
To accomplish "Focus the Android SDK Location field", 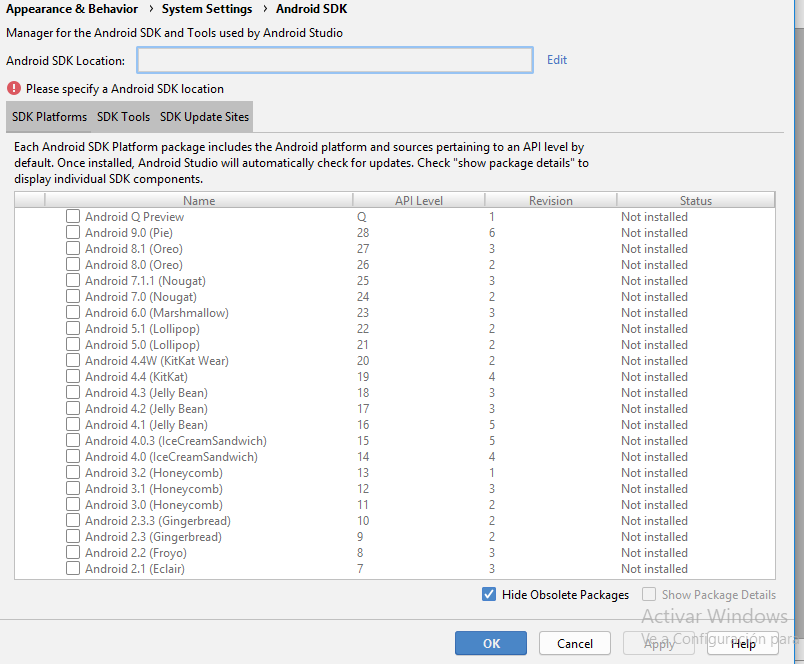I will pos(335,60).
